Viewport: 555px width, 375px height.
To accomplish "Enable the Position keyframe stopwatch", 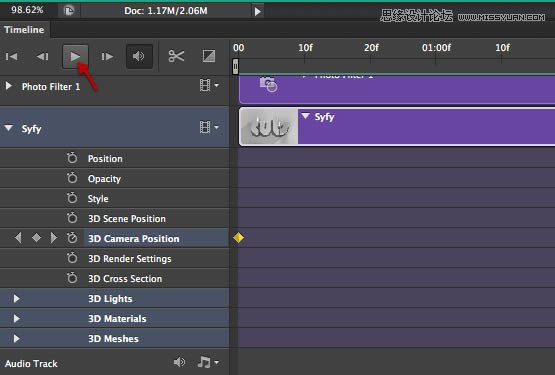I will (x=72, y=158).
